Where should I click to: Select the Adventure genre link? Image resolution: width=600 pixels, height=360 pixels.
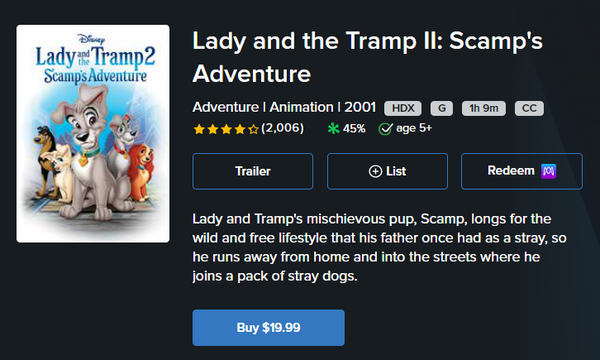click(226, 108)
